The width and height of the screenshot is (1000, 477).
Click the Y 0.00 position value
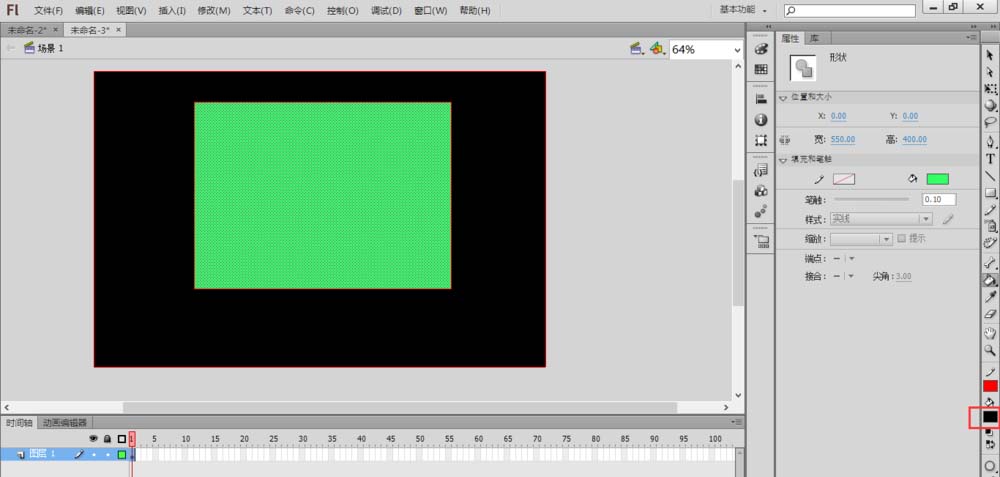coord(910,116)
